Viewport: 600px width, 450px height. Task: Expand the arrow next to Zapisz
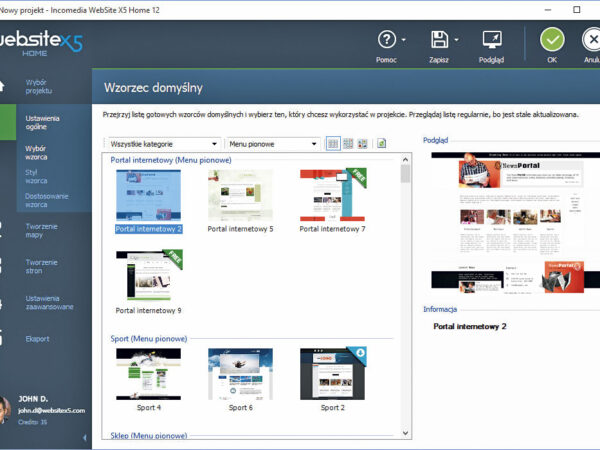pyautogui.click(x=456, y=42)
